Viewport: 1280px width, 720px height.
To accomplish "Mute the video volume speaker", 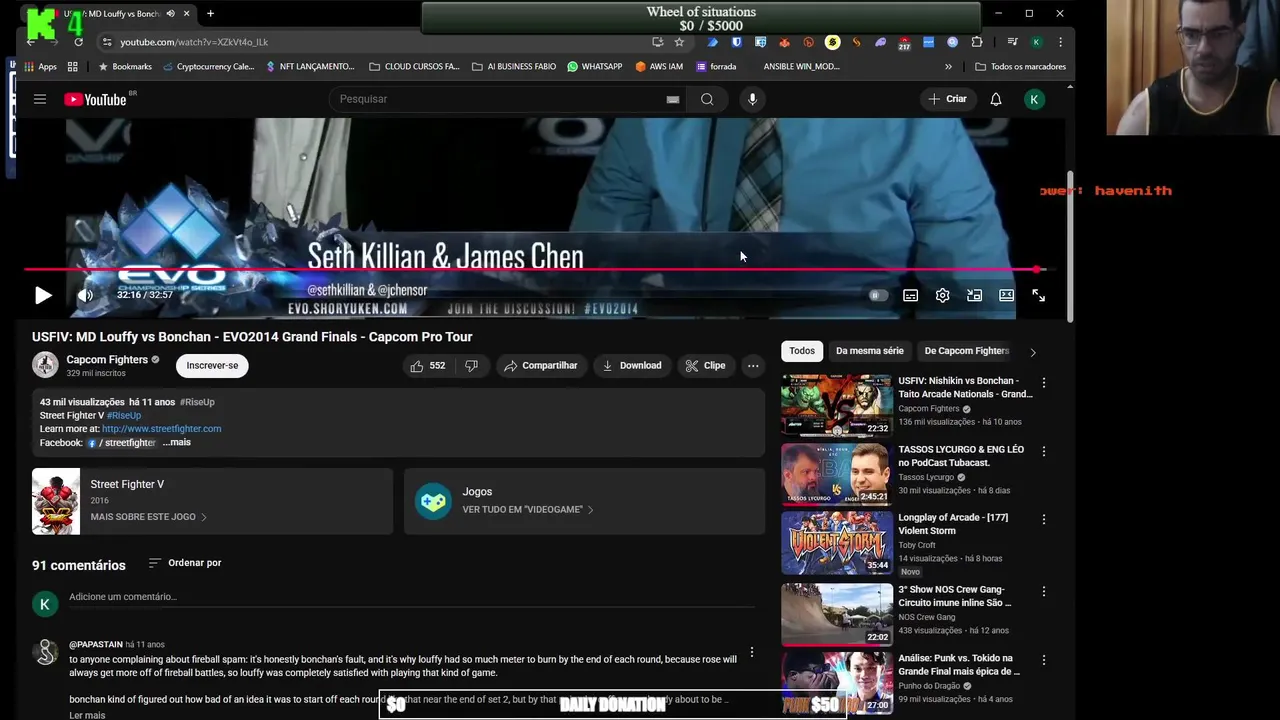I will 85,295.
